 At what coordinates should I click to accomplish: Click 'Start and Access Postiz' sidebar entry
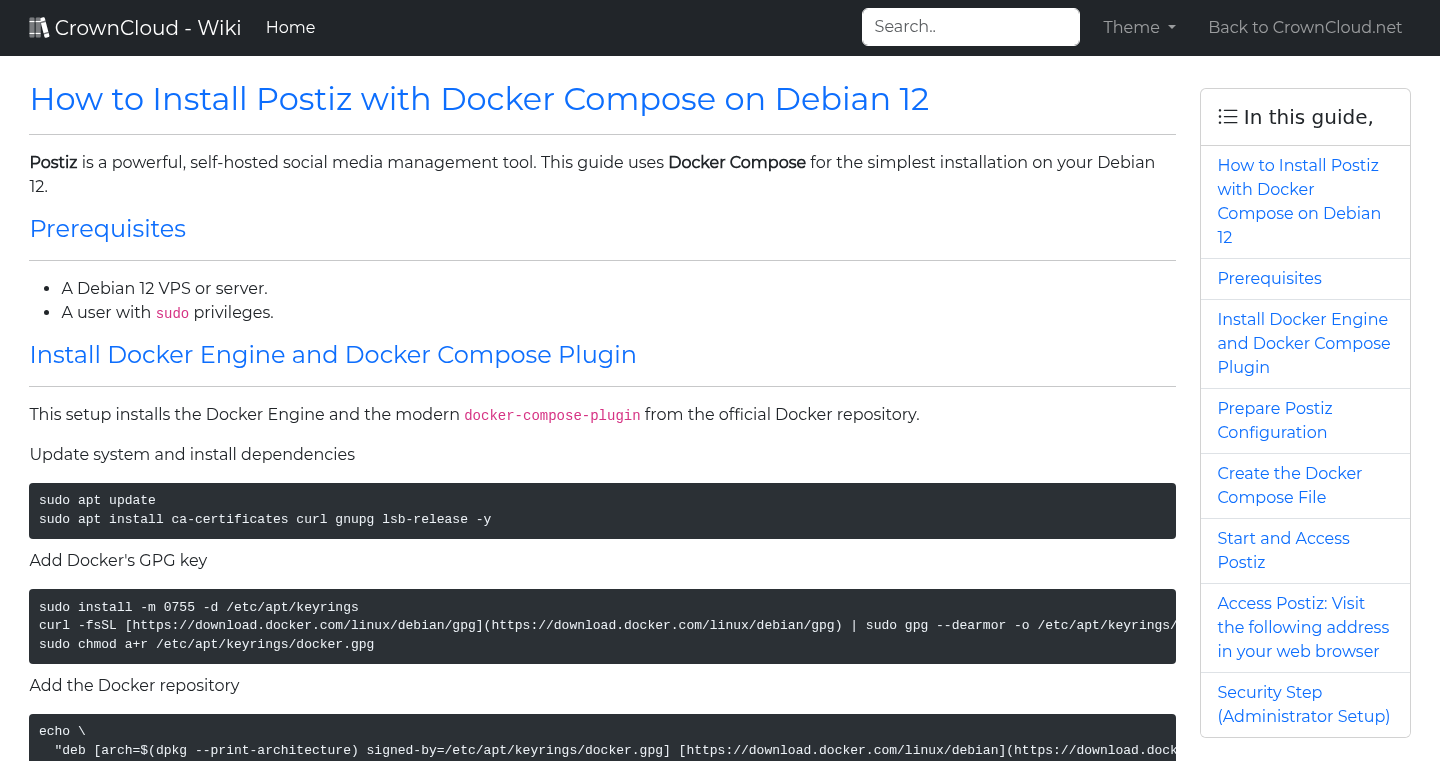[1283, 550]
